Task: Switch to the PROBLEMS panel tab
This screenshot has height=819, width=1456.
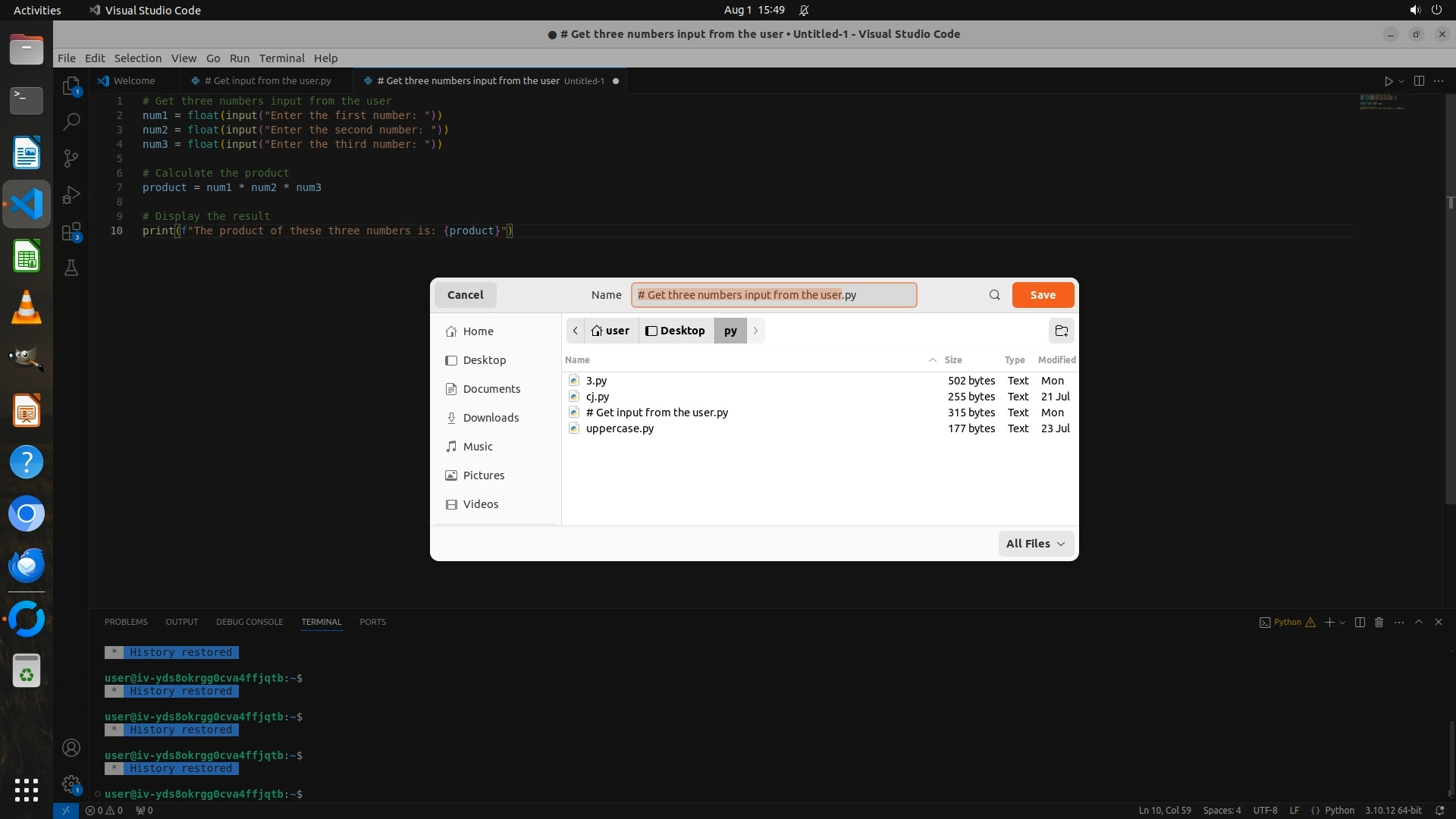Action: click(126, 622)
